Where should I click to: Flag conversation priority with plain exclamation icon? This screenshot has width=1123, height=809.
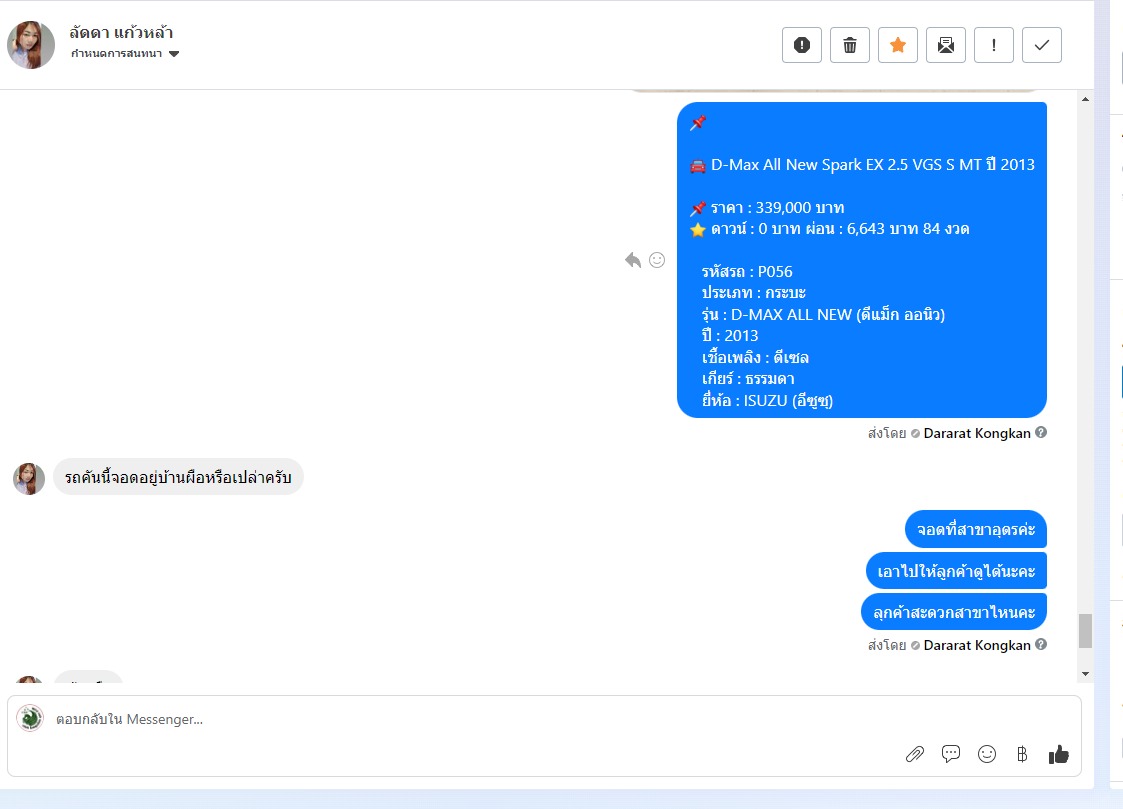coord(993,45)
